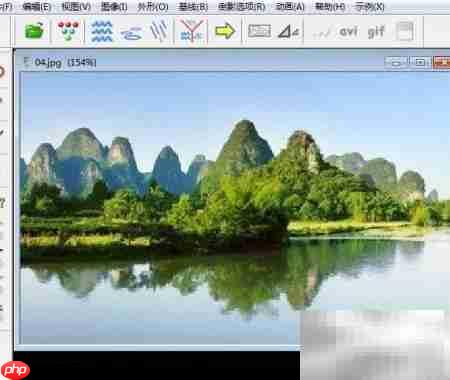Choose the basic wave ripples icon
The height and width of the screenshot is (380, 450).
click(102, 31)
